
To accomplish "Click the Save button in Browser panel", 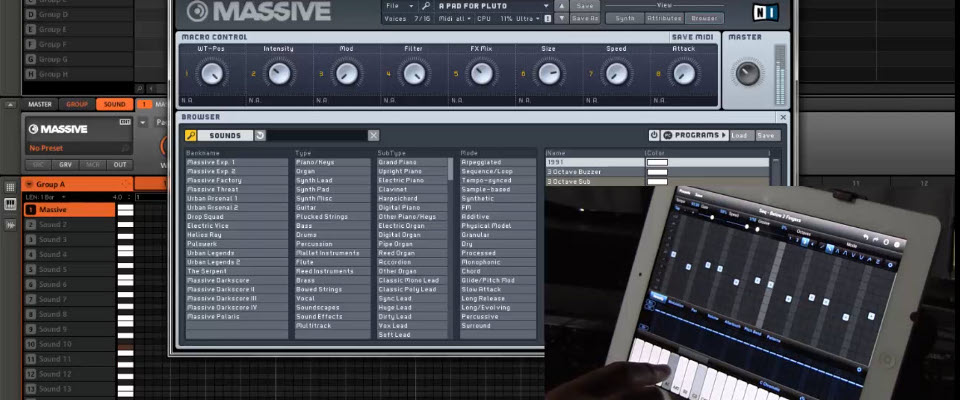I will [766, 135].
